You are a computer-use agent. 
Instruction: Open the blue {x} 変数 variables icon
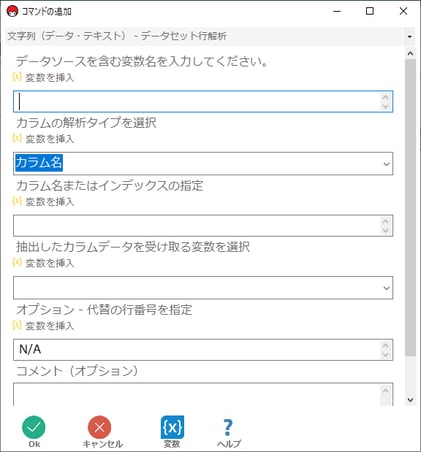point(172,427)
